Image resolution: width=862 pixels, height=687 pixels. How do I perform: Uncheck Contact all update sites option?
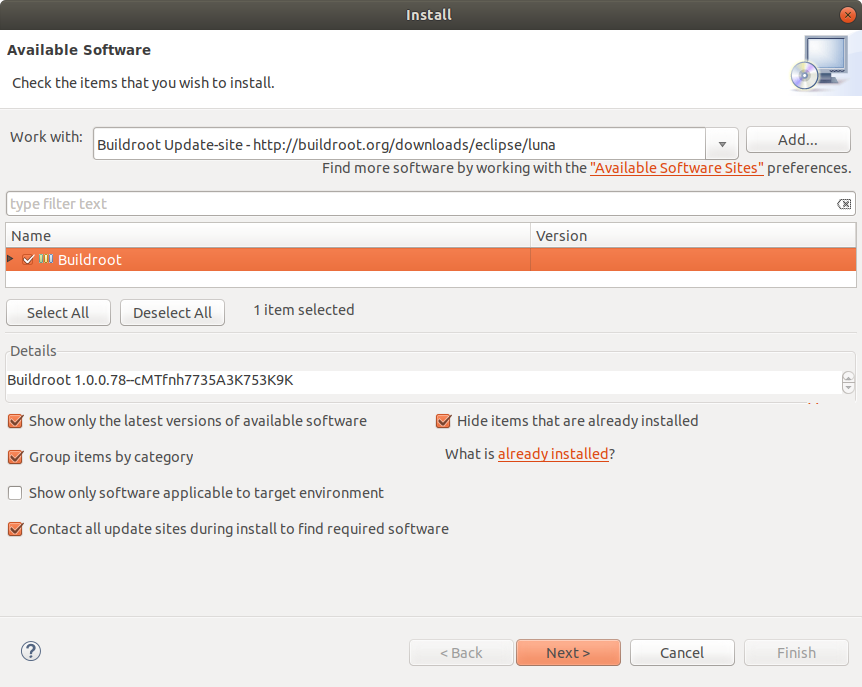(x=15, y=529)
